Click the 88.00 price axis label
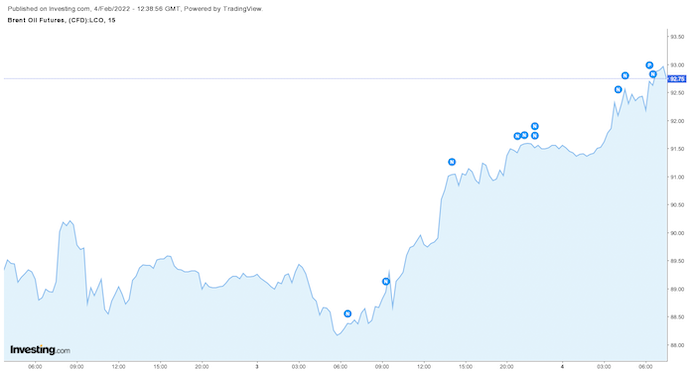Viewport: 690px width, 373px height. pyautogui.click(x=677, y=345)
